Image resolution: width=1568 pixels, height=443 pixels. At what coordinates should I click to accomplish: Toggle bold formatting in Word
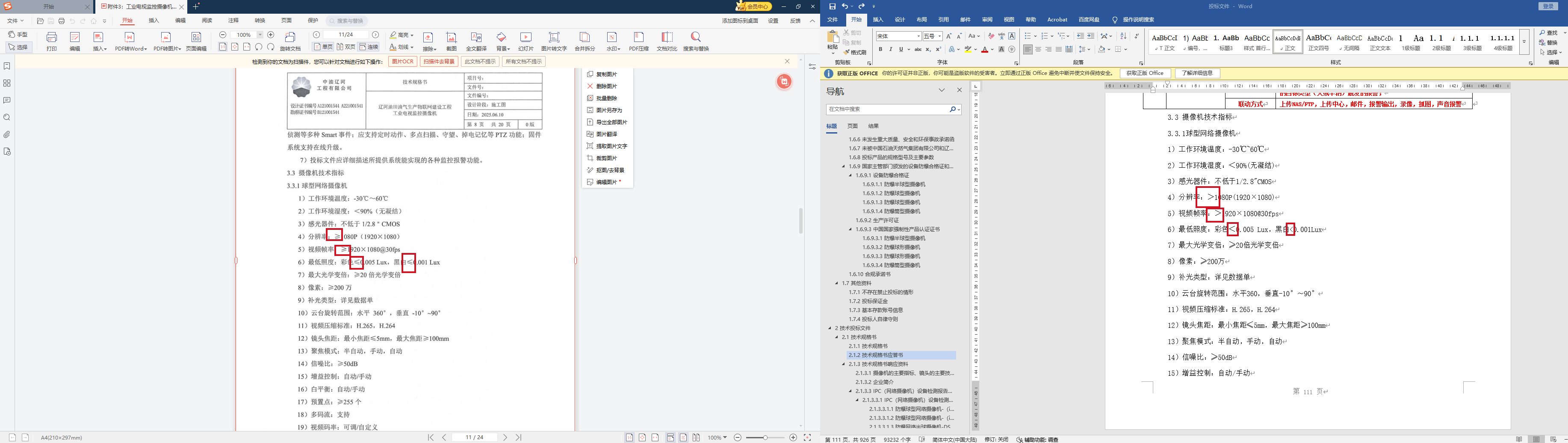pyautogui.click(x=881, y=49)
